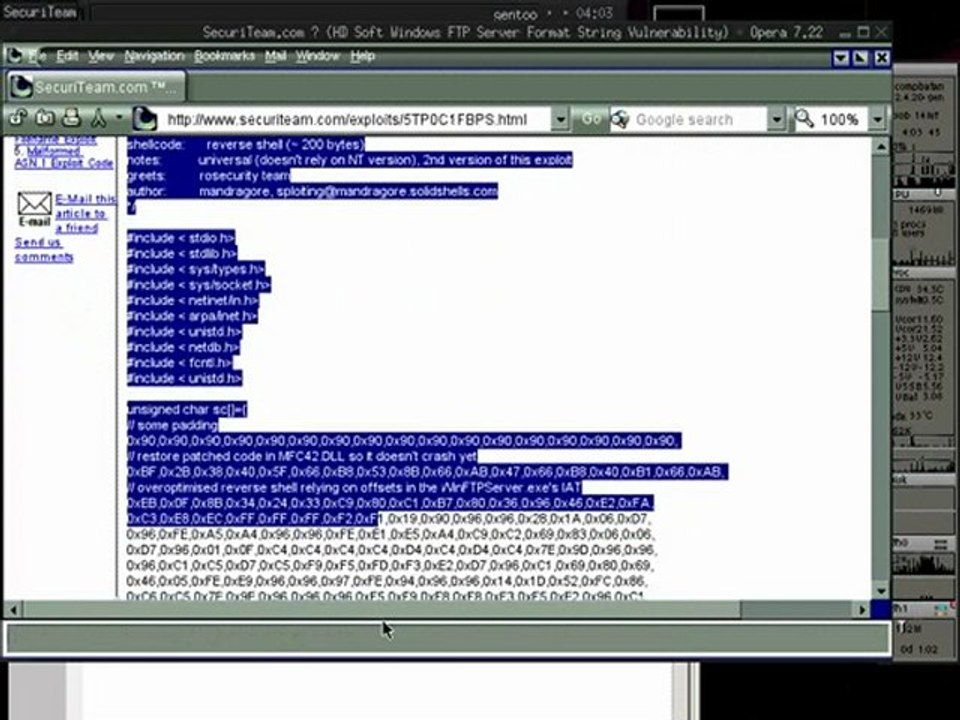Screen dimensions: 960x720
Task: Click the horizontal scrollbar thumb
Action: pyautogui.click(x=381, y=609)
